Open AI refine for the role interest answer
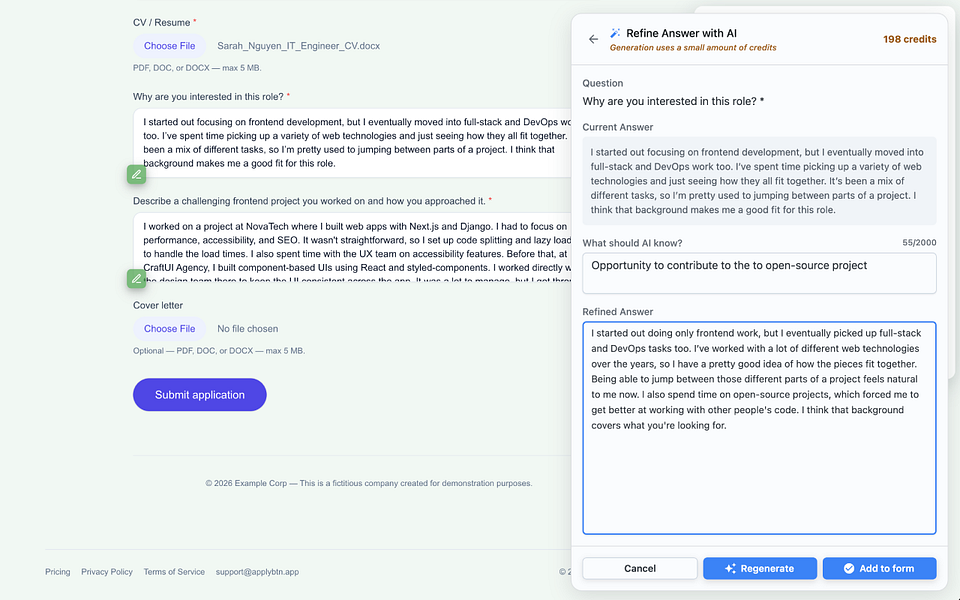 pos(137,174)
